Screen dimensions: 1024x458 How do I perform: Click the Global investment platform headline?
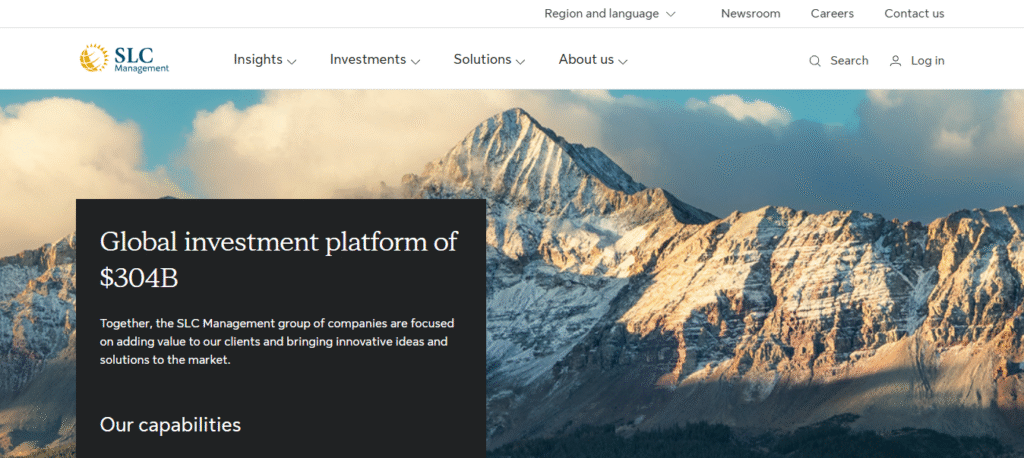[279, 259]
